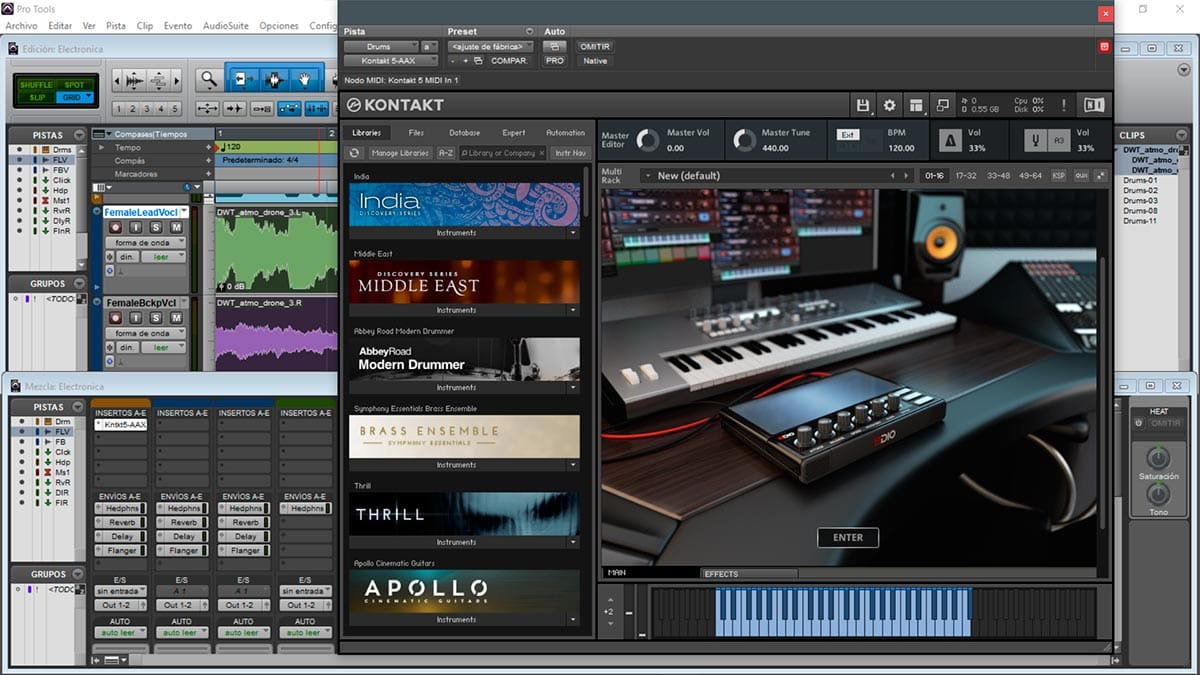
Task: Open Kontakt's save/load disk icon
Action: pyautogui.click(x=863, y=105)
